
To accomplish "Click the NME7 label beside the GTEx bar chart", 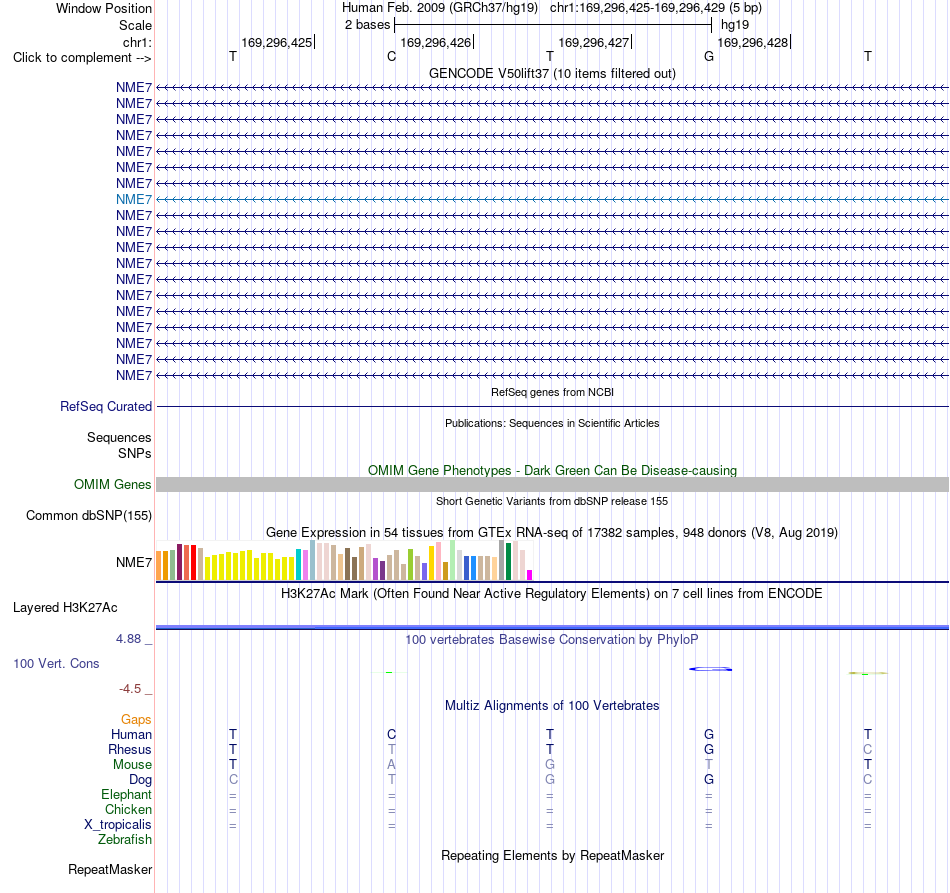I will click(x=134, y=562).
